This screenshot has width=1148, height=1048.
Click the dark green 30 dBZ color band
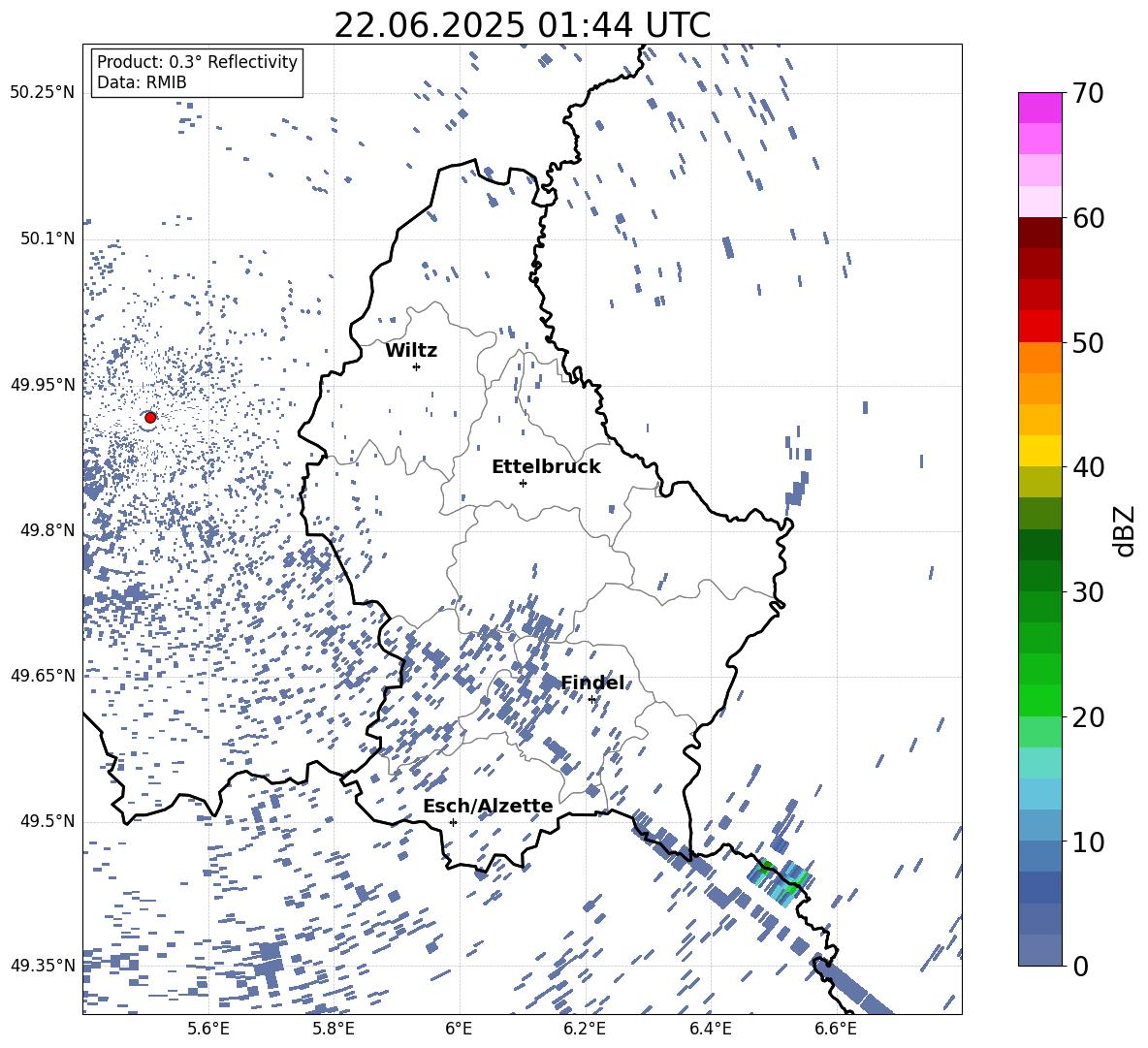(x=1039, y=576)
